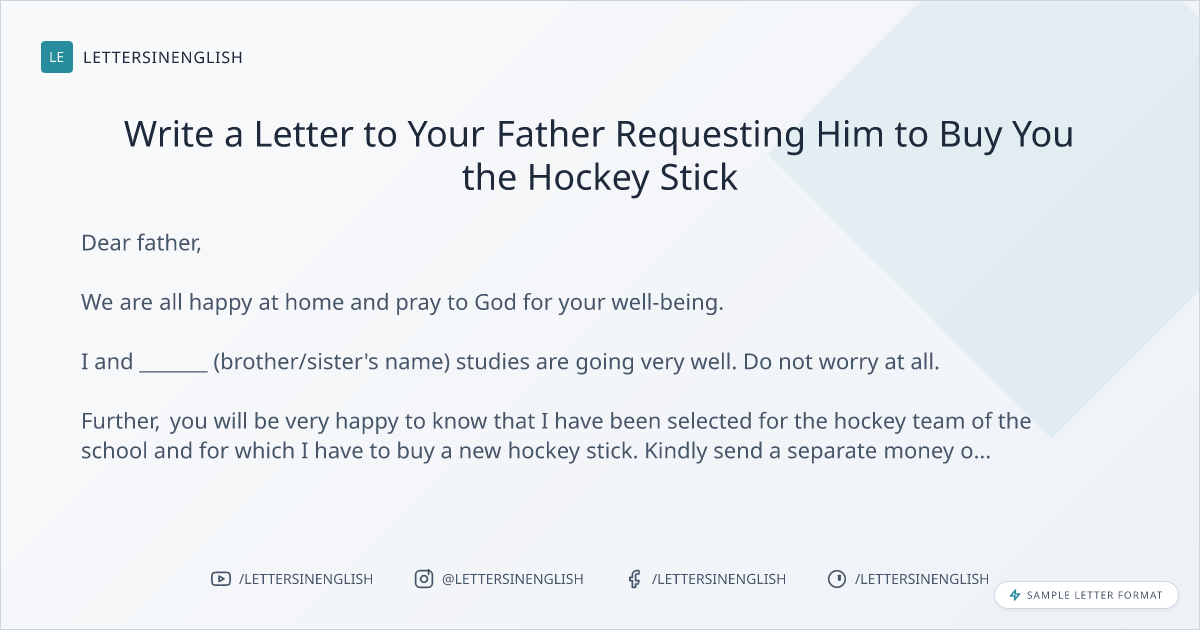Viewport: 1200px width, 630px height.
Task: Click the Facebook icon in footer
Action: pos(634,579)
